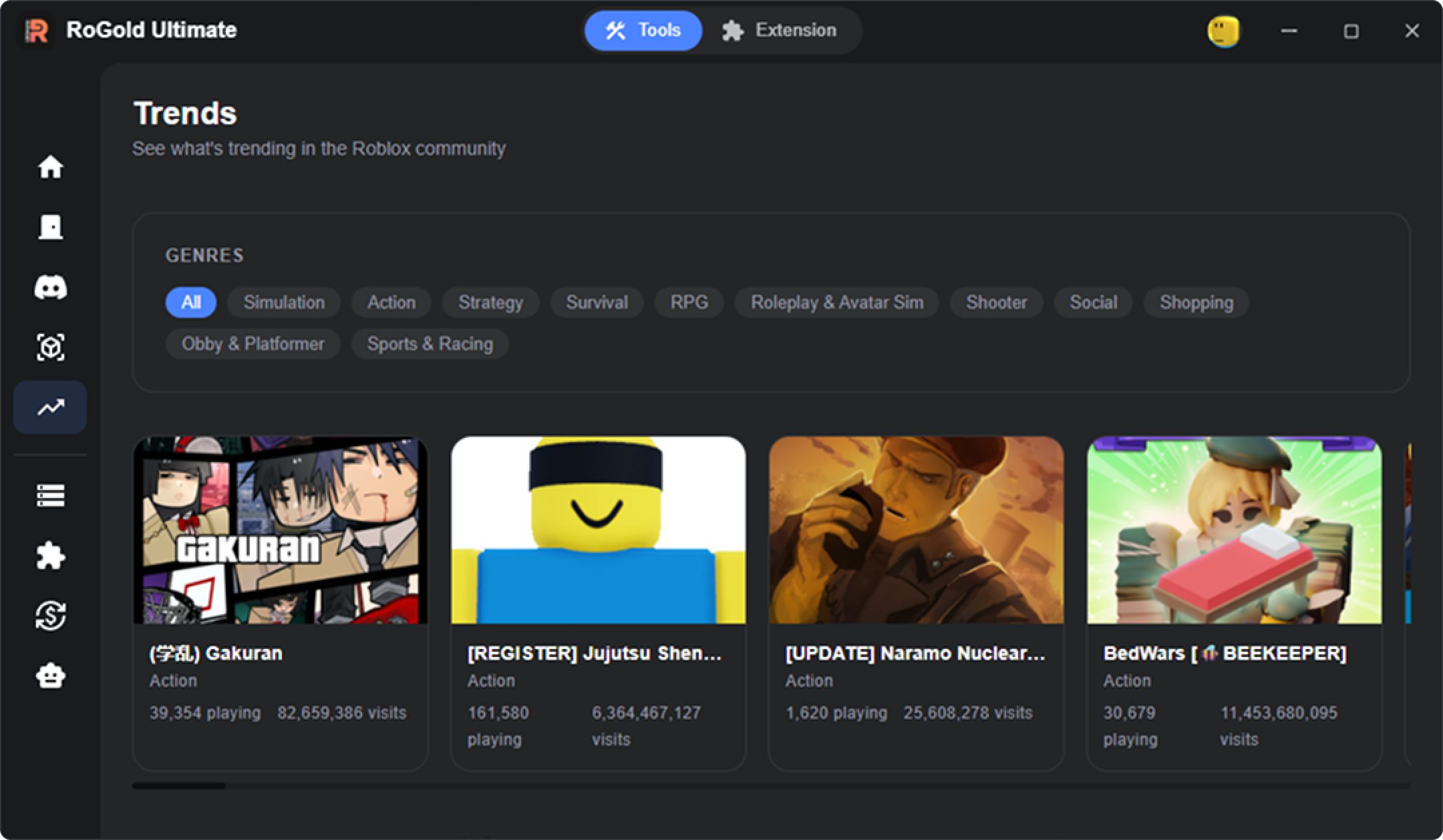Click the [UPDATE] Naramo Nuclear... title

point(915,653)
